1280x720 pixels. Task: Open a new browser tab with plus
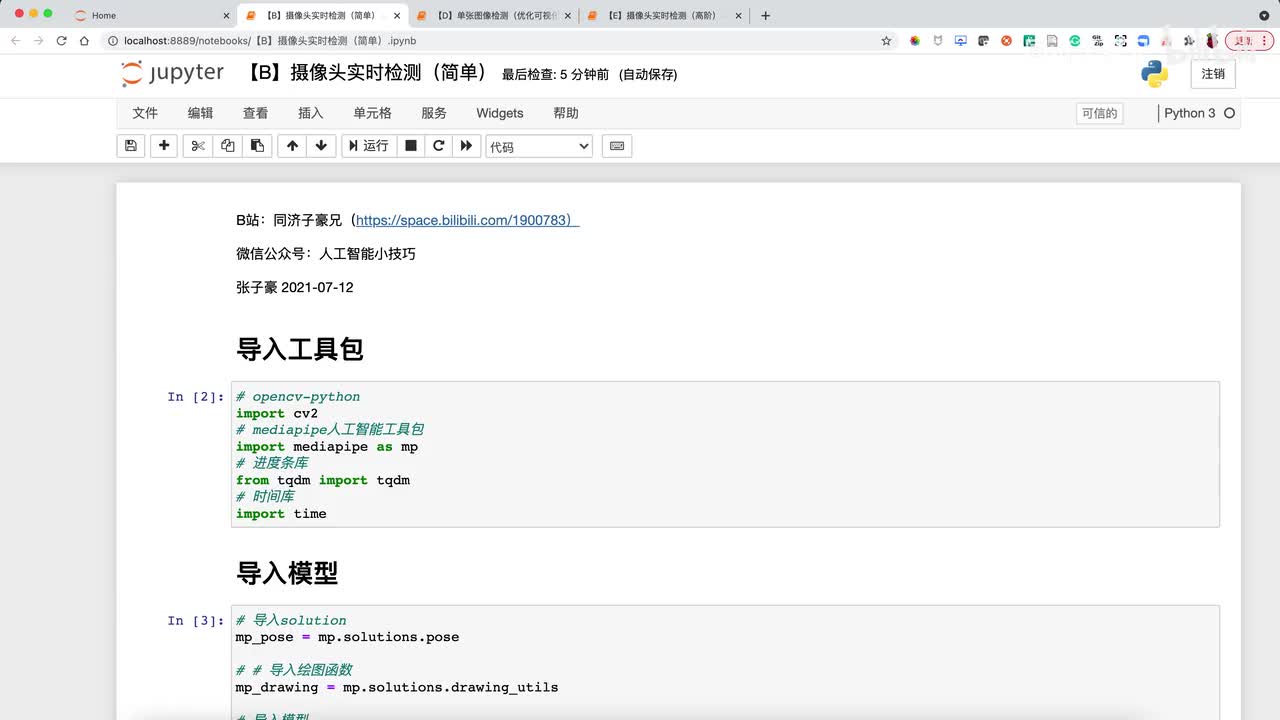[766, 15]
